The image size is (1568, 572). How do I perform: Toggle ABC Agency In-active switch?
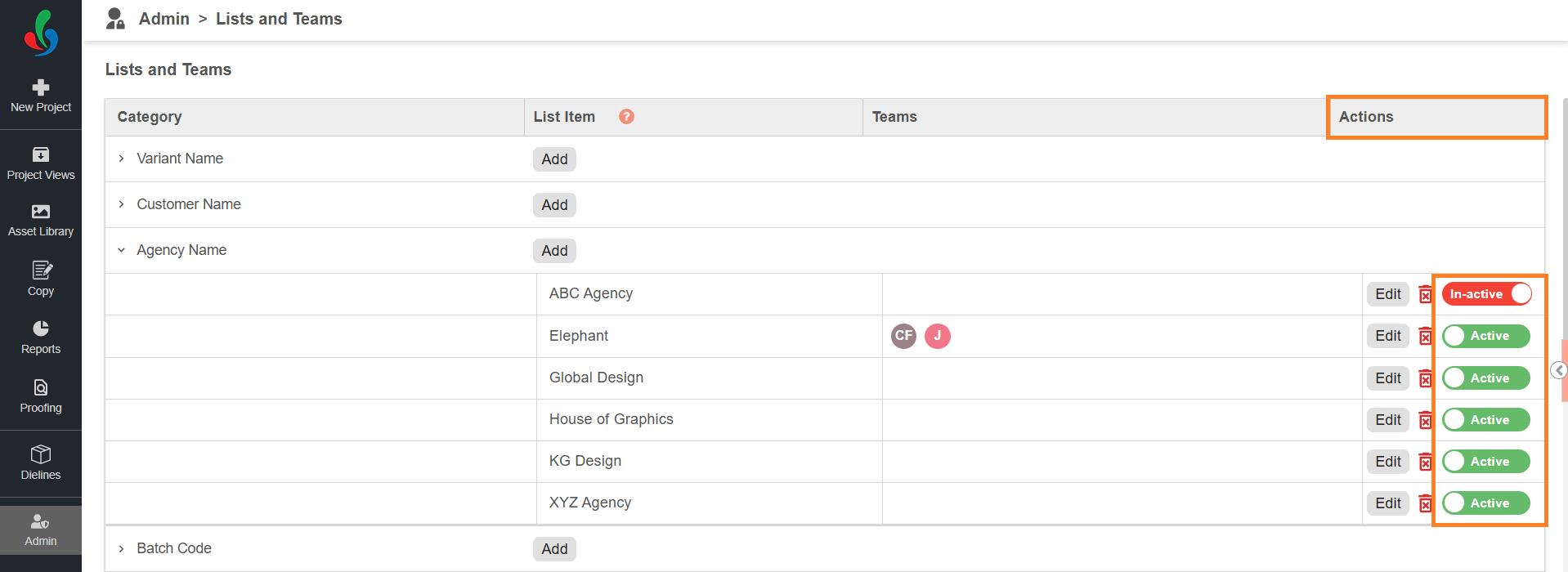pos(1487,294)
